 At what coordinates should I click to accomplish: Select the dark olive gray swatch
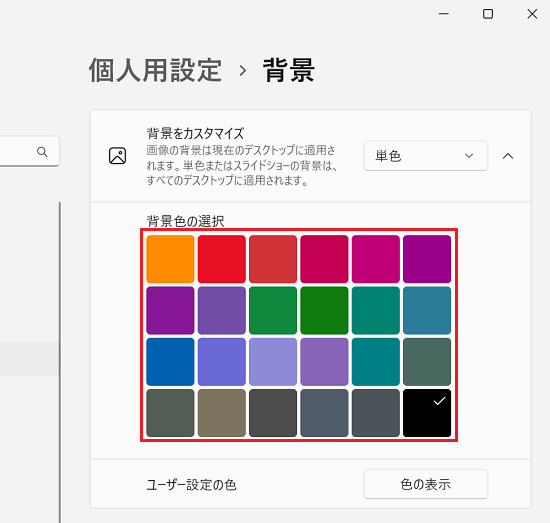[x=170, y=413]
